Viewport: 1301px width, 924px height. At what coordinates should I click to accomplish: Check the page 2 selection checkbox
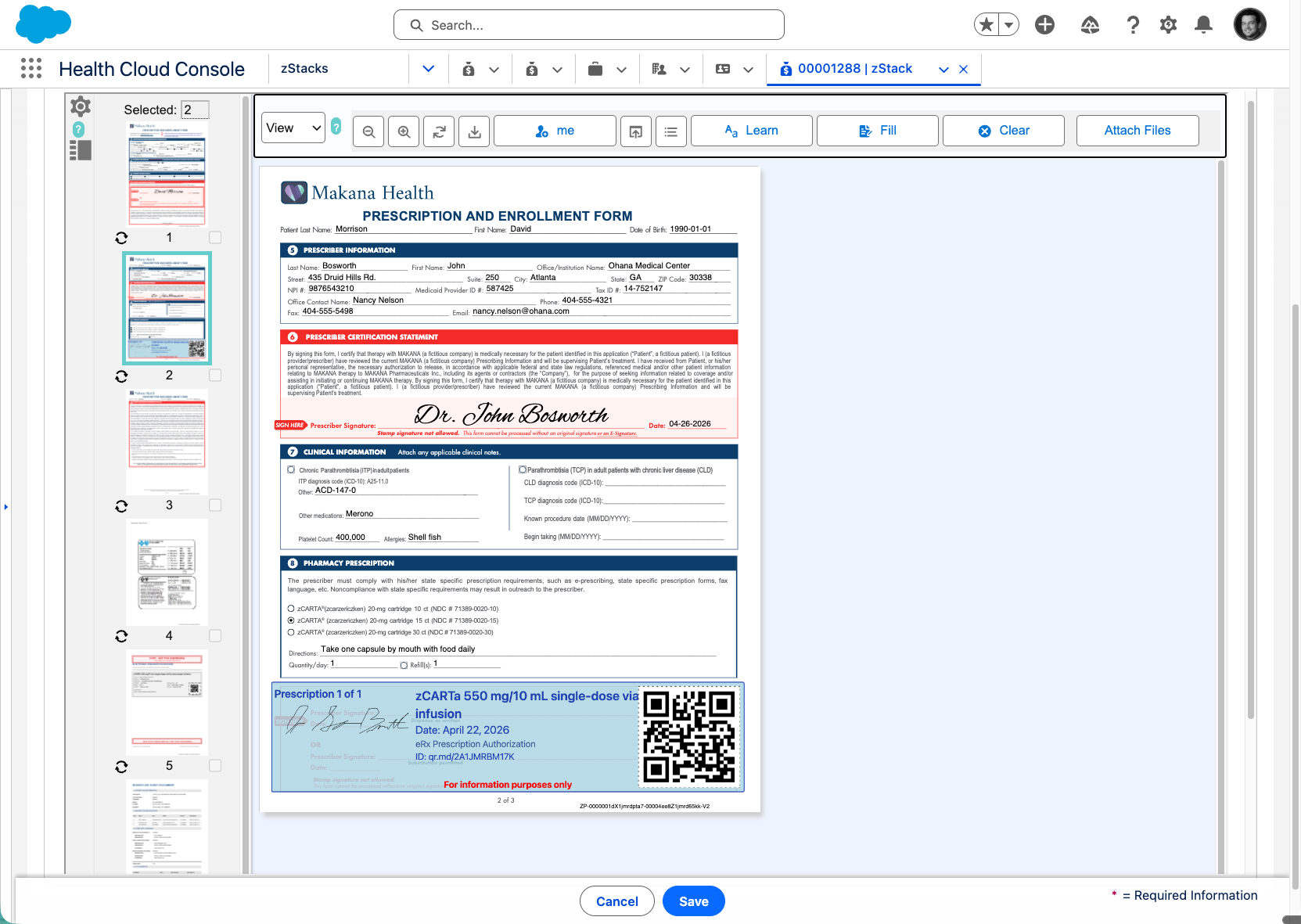click(x=215, y=376)
